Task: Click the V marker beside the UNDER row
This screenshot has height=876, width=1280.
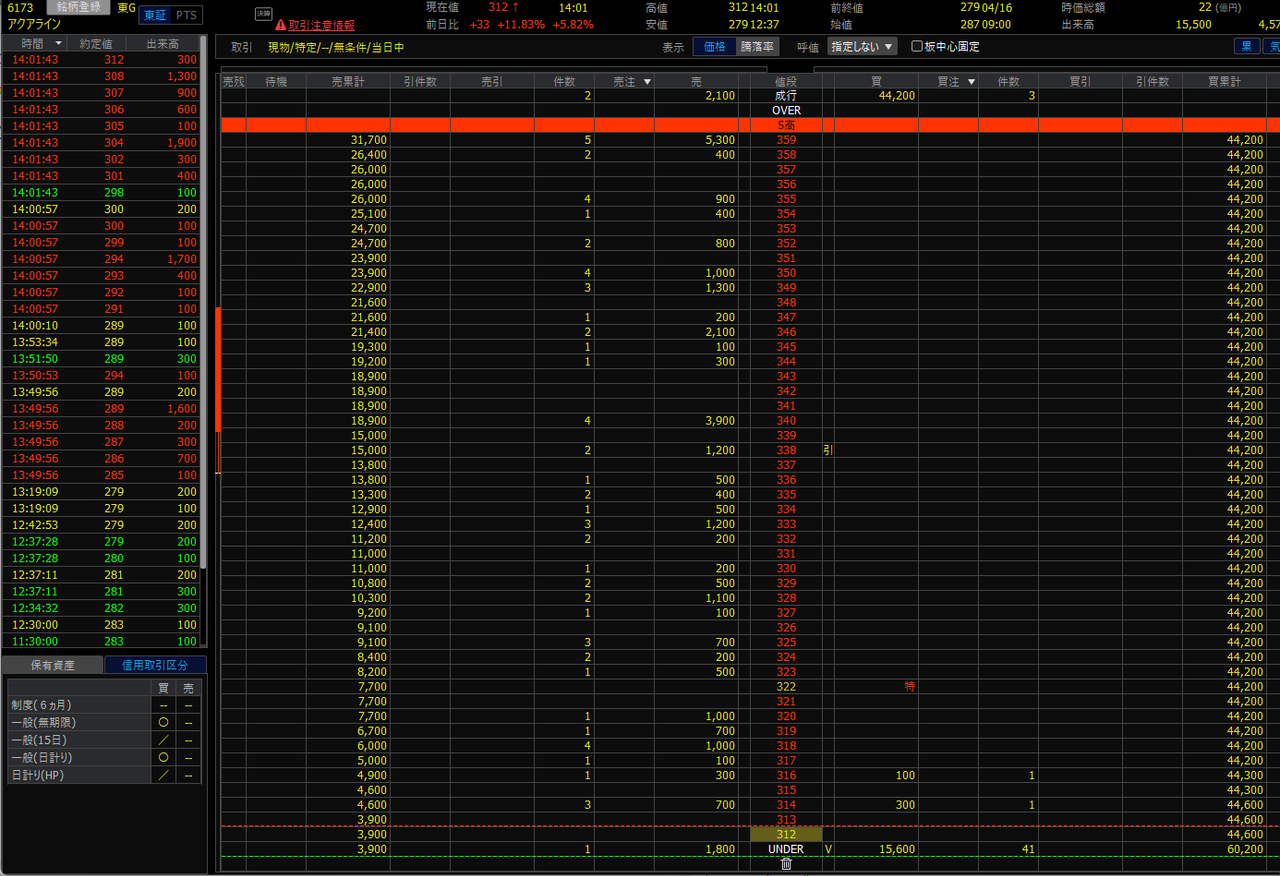Action: pyautogui.click(x=828, y=849)
